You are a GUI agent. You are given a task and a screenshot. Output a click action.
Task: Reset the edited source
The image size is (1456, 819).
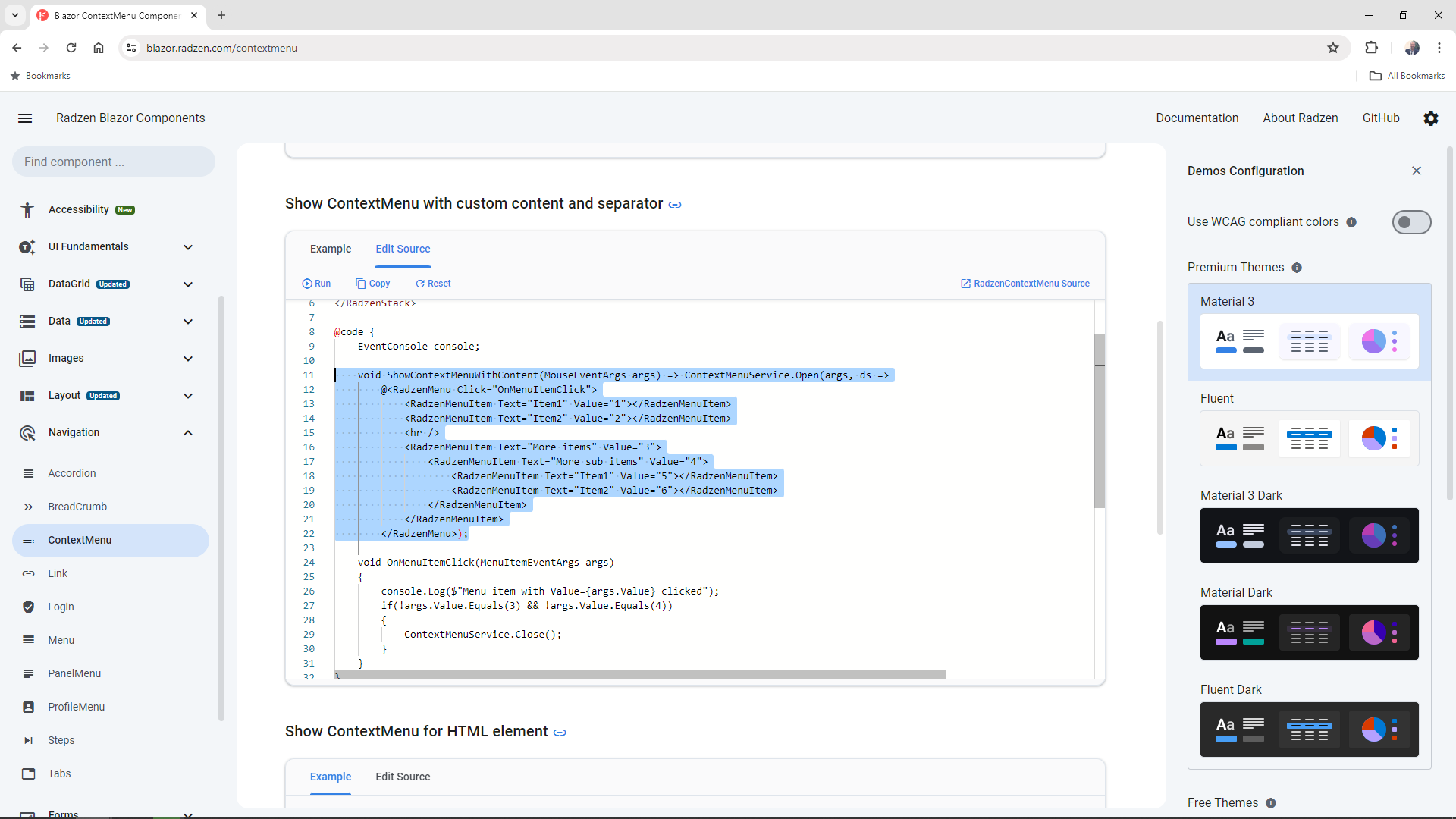[x=433, y=284]
